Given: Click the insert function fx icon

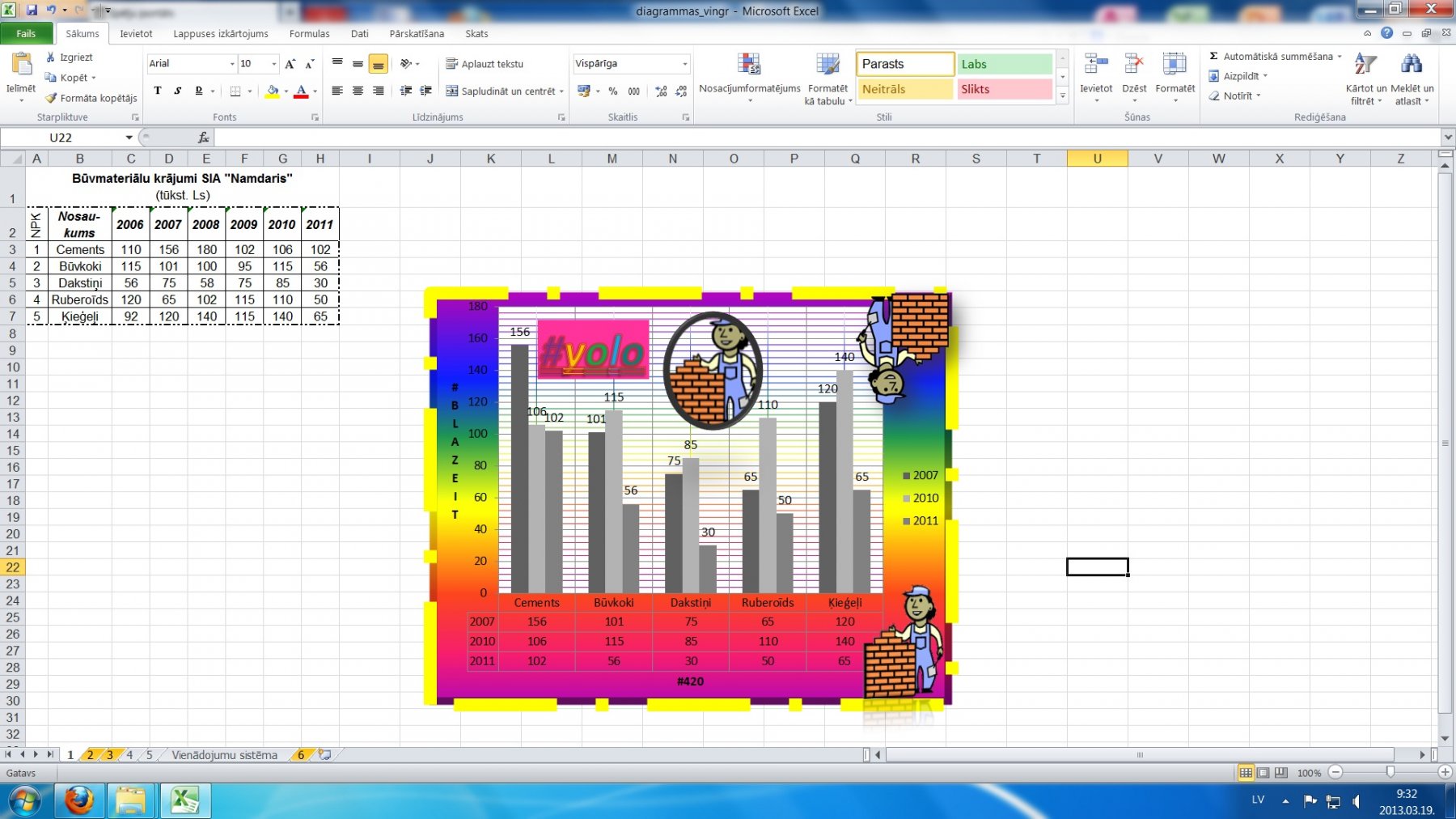Looking at the screenshot, I should tap(204, 138).
